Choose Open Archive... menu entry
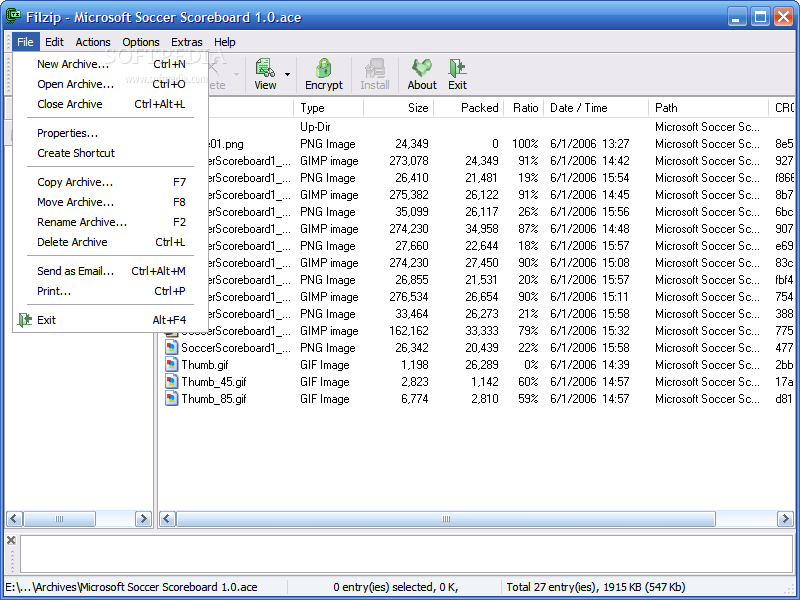The image size is (800, 600). click(110, 84)
